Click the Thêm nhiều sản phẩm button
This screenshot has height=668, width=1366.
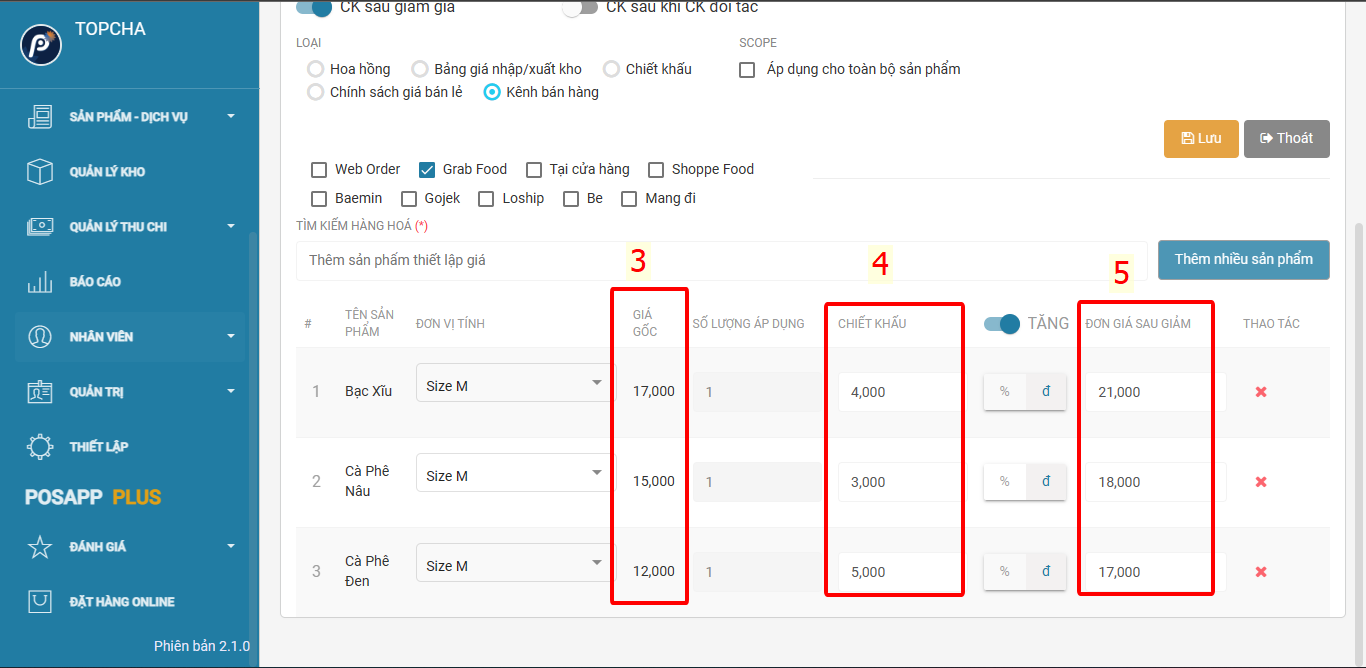pos(1243,260)
